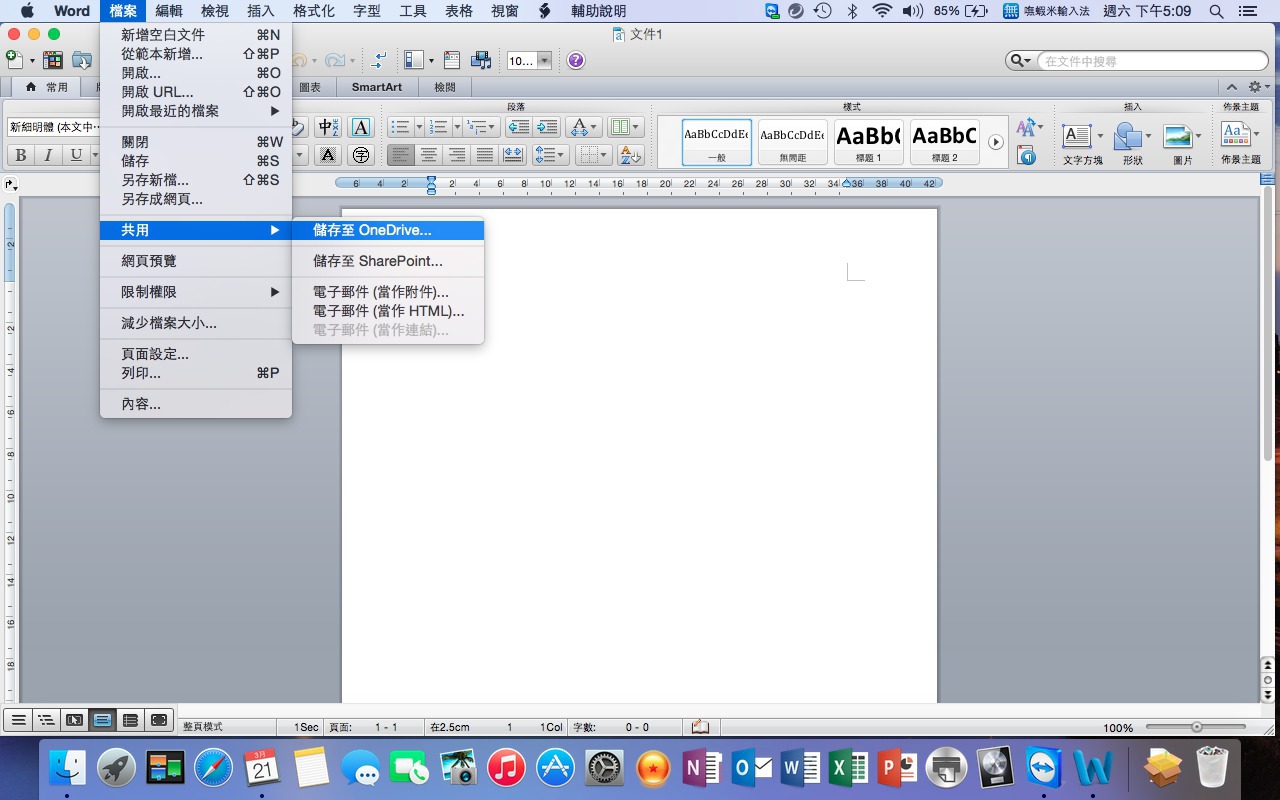The width and height of the screenshot is (1280, 800).
Task: Expand the 限制權限 submenu
Action: pyautogui.click(x=196, y=292)
